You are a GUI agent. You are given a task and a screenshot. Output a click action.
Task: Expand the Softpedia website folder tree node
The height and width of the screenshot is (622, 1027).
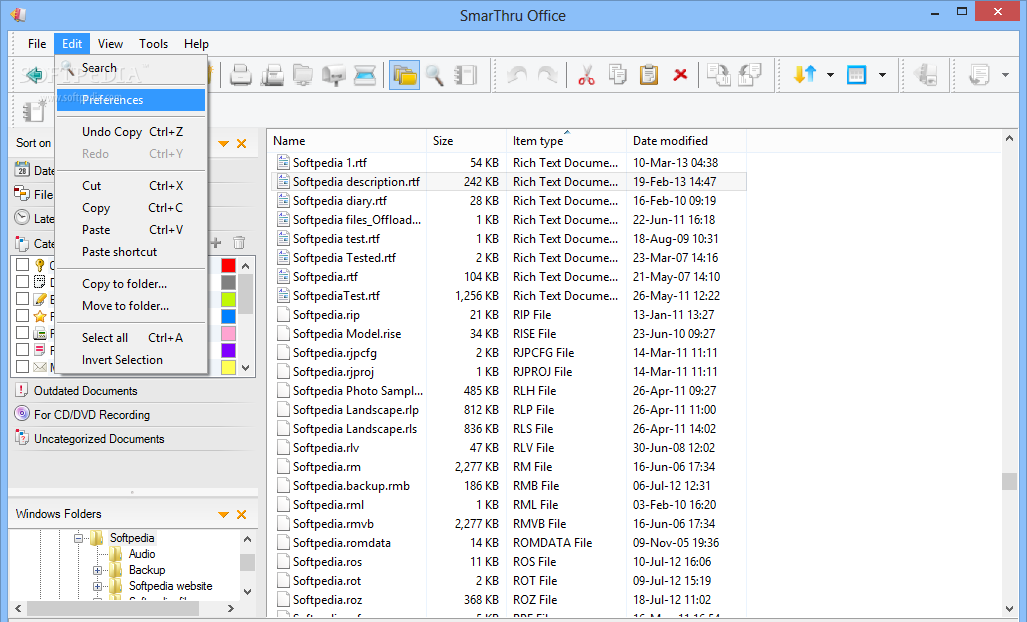click(x=98, y=586)
